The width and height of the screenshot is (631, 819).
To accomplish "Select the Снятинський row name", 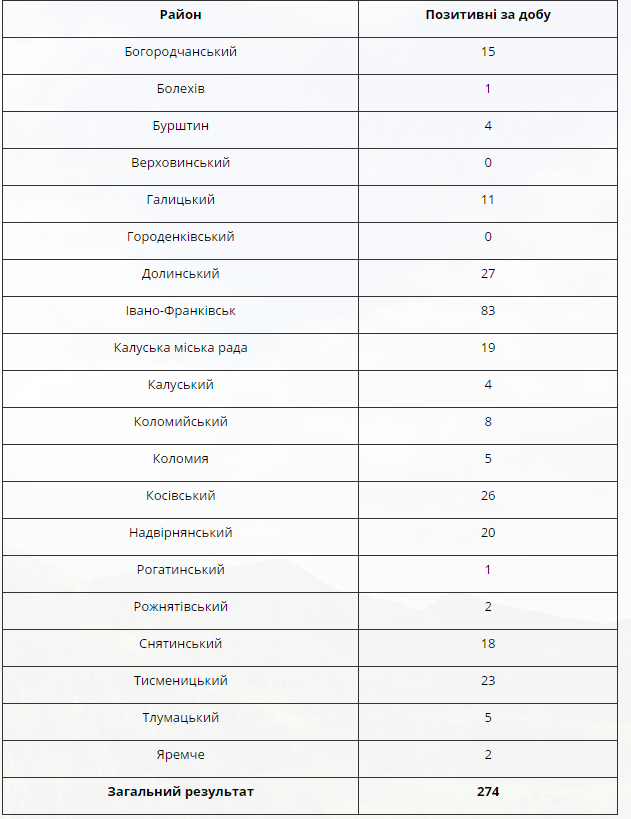I will (181, 644).
